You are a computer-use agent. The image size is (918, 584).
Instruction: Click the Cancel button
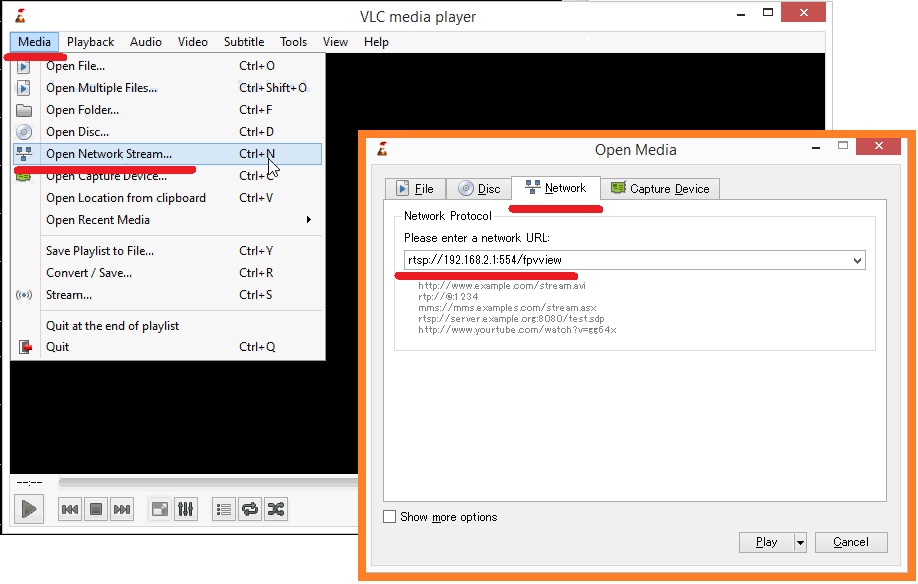pyautogui.click(x=850, y=542)
